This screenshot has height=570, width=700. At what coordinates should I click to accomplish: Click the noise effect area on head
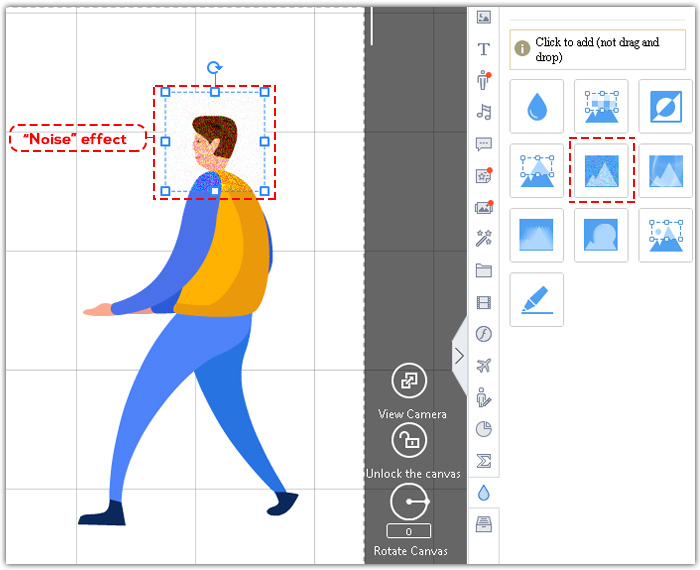point(215,141)
